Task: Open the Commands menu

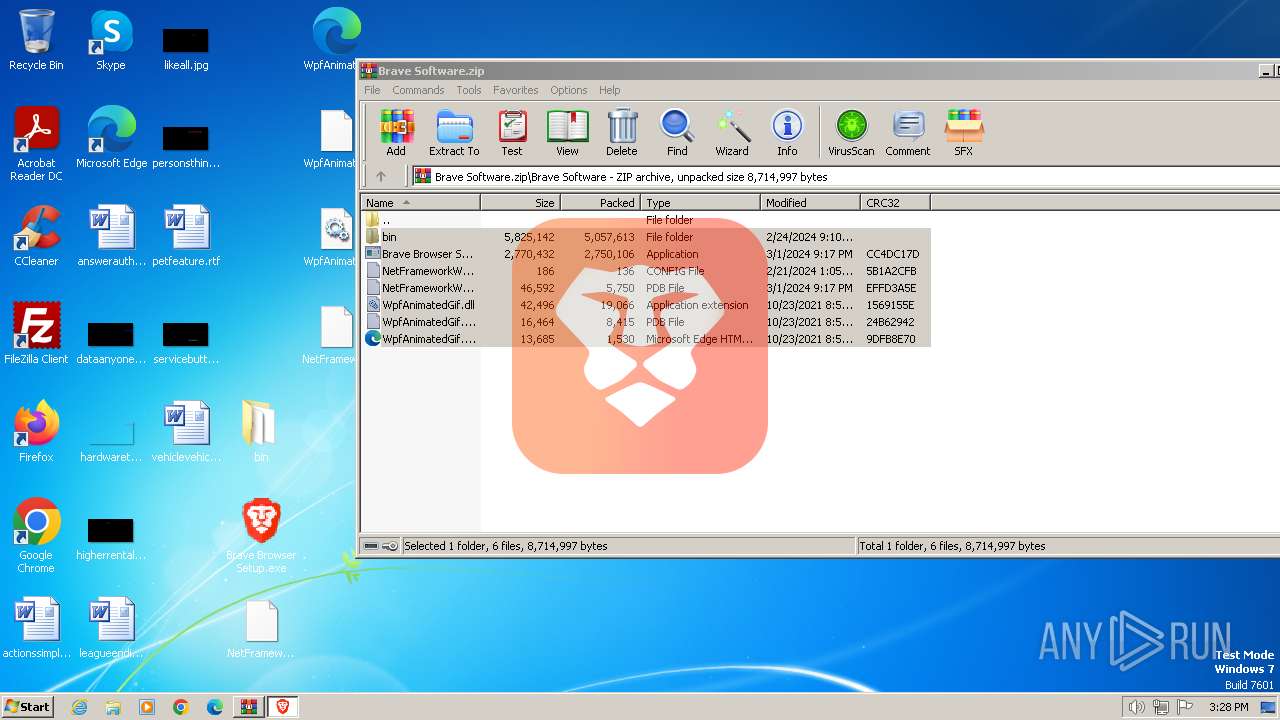Action: tap(418, 90)
